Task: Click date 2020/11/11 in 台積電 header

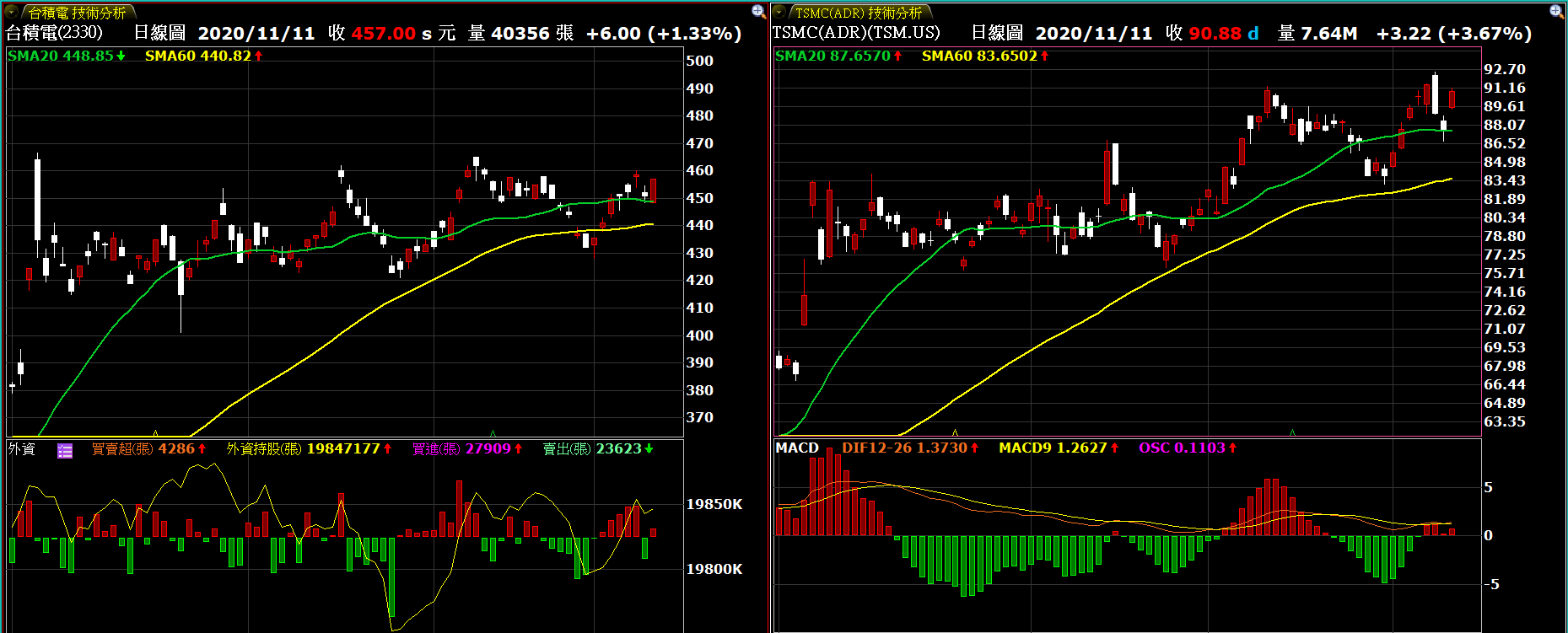Action: tap(256, 33)
